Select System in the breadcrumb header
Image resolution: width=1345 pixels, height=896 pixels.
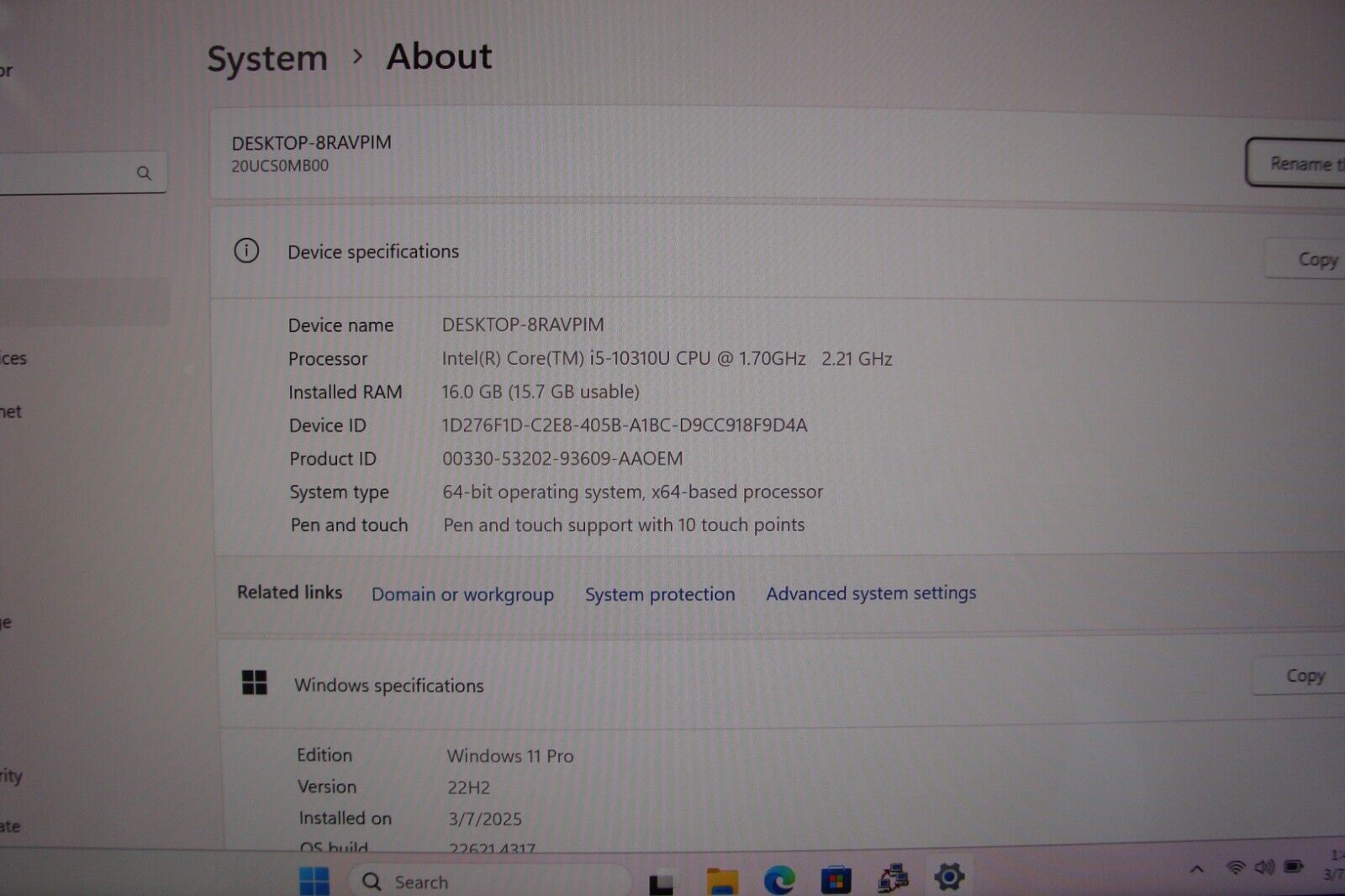point(267,57)
